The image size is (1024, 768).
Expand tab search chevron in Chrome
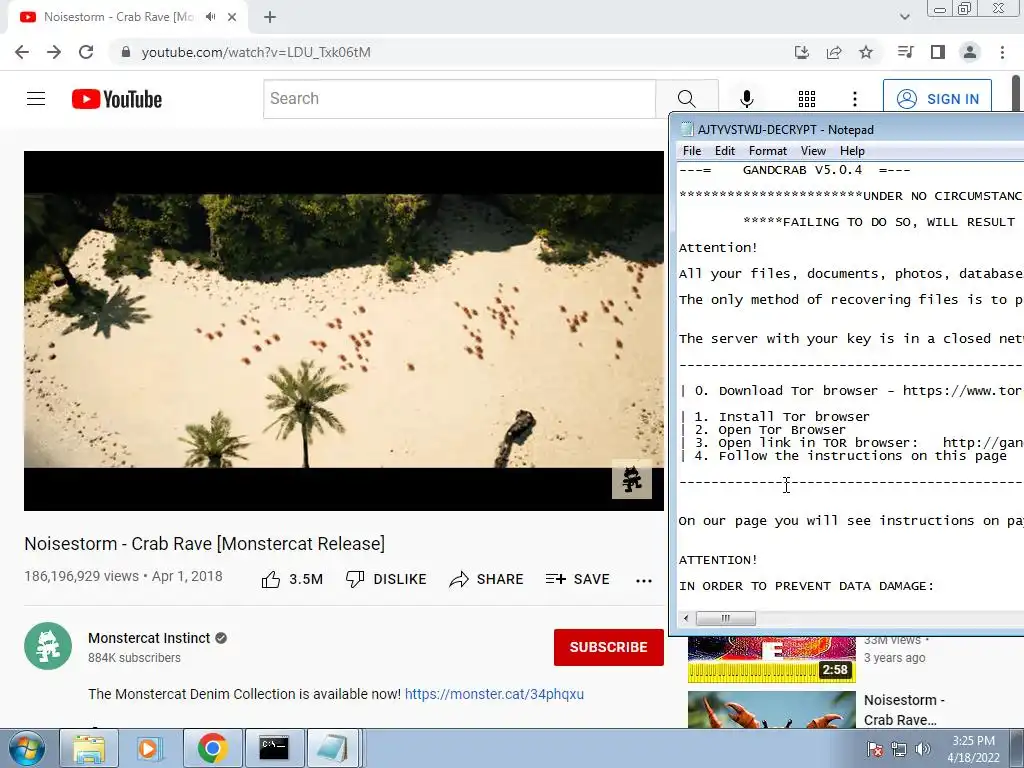coord(904,17)
